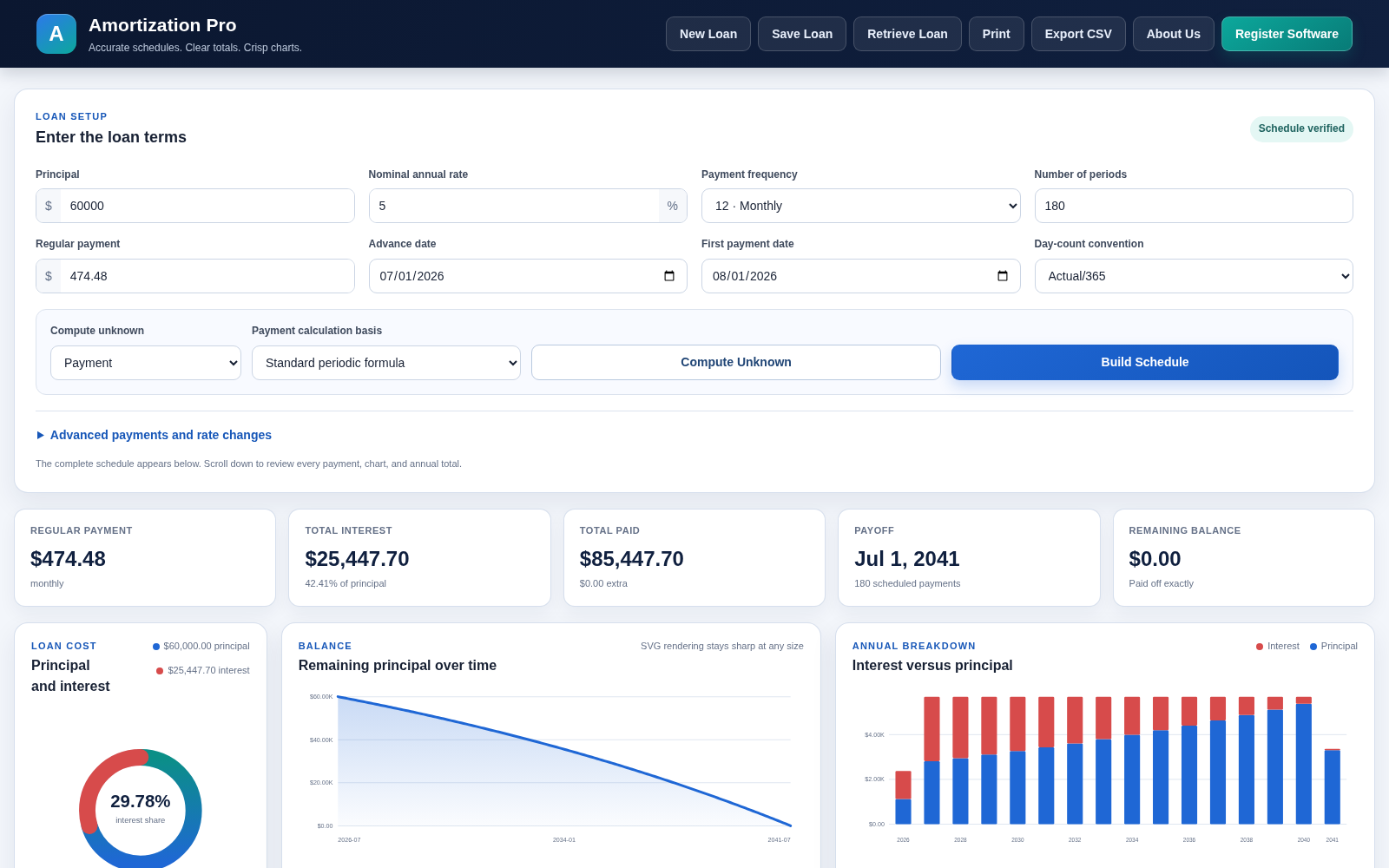Click blue principal legend dot in Loan Cost
The width and height of the screenshot is (1389, 868).
pos(156,647)
